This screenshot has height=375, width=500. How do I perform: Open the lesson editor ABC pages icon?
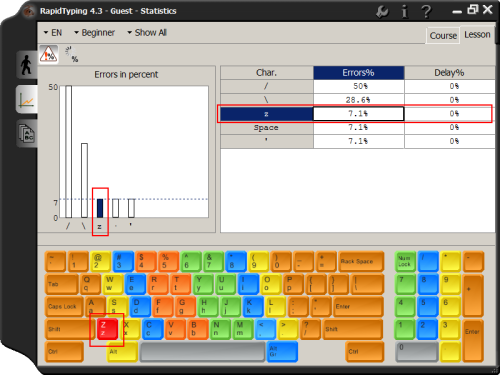[x=26, y=133]
